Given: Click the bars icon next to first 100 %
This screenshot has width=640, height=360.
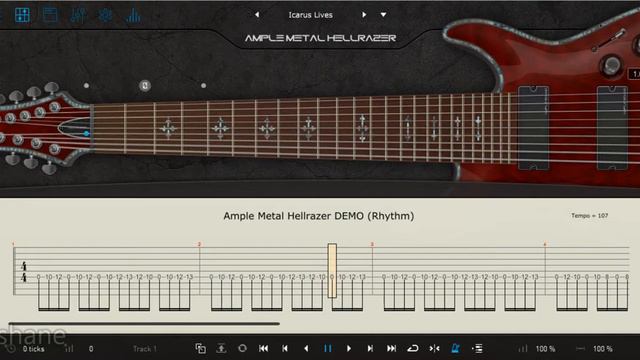Looking at the screenshot, I should click(x=522, y=349).
